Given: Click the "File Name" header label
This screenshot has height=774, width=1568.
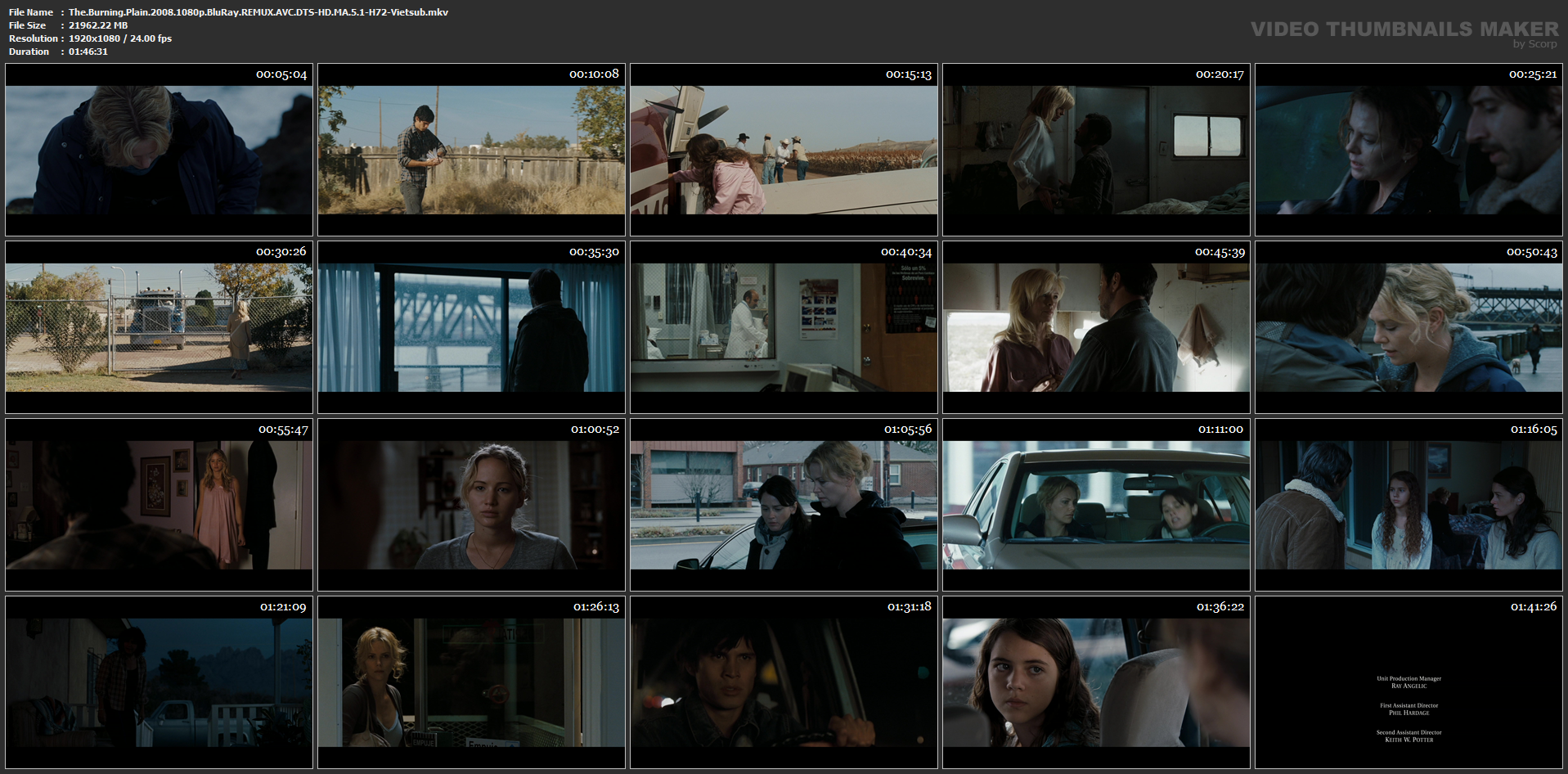Looking at the screenshot, I should coord(31,12).
